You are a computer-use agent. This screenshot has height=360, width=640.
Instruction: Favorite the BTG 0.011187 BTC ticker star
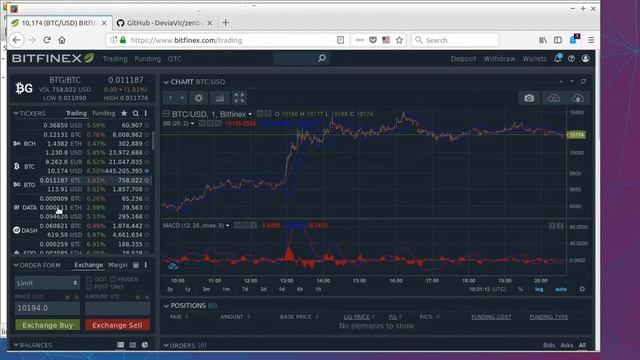(147, 180)
